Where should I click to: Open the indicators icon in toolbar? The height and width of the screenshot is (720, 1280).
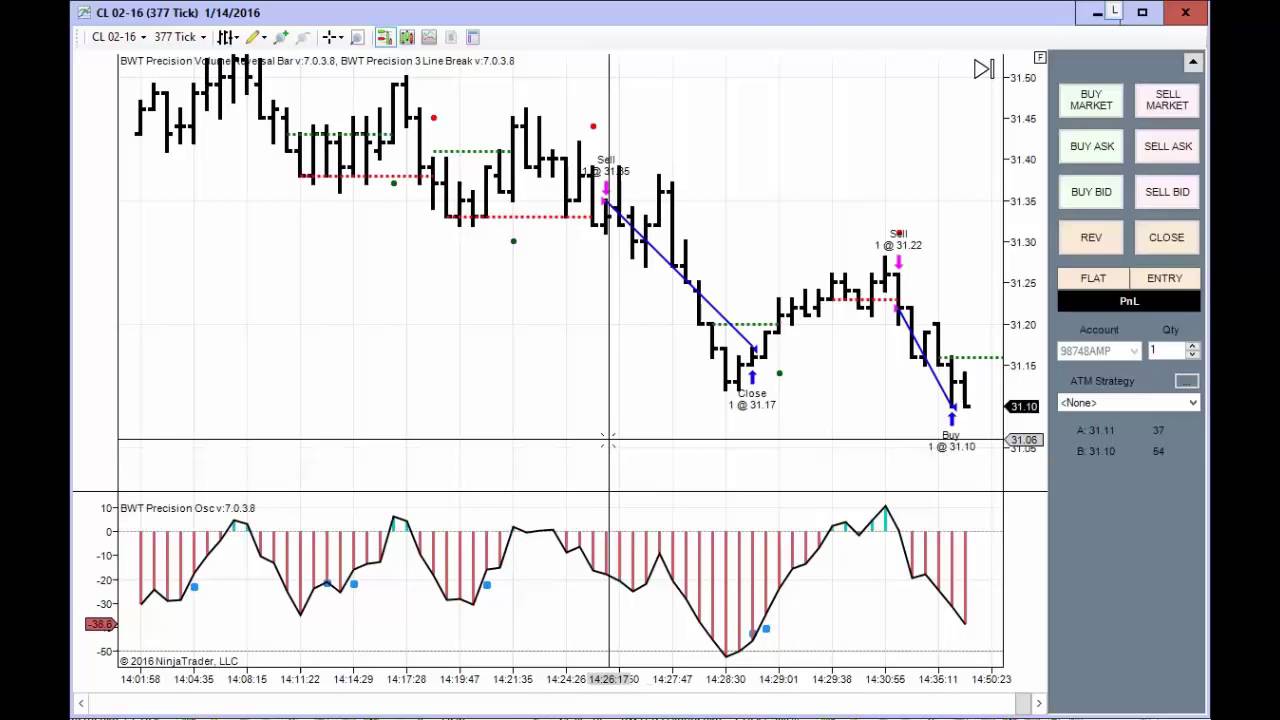[407, 37]
